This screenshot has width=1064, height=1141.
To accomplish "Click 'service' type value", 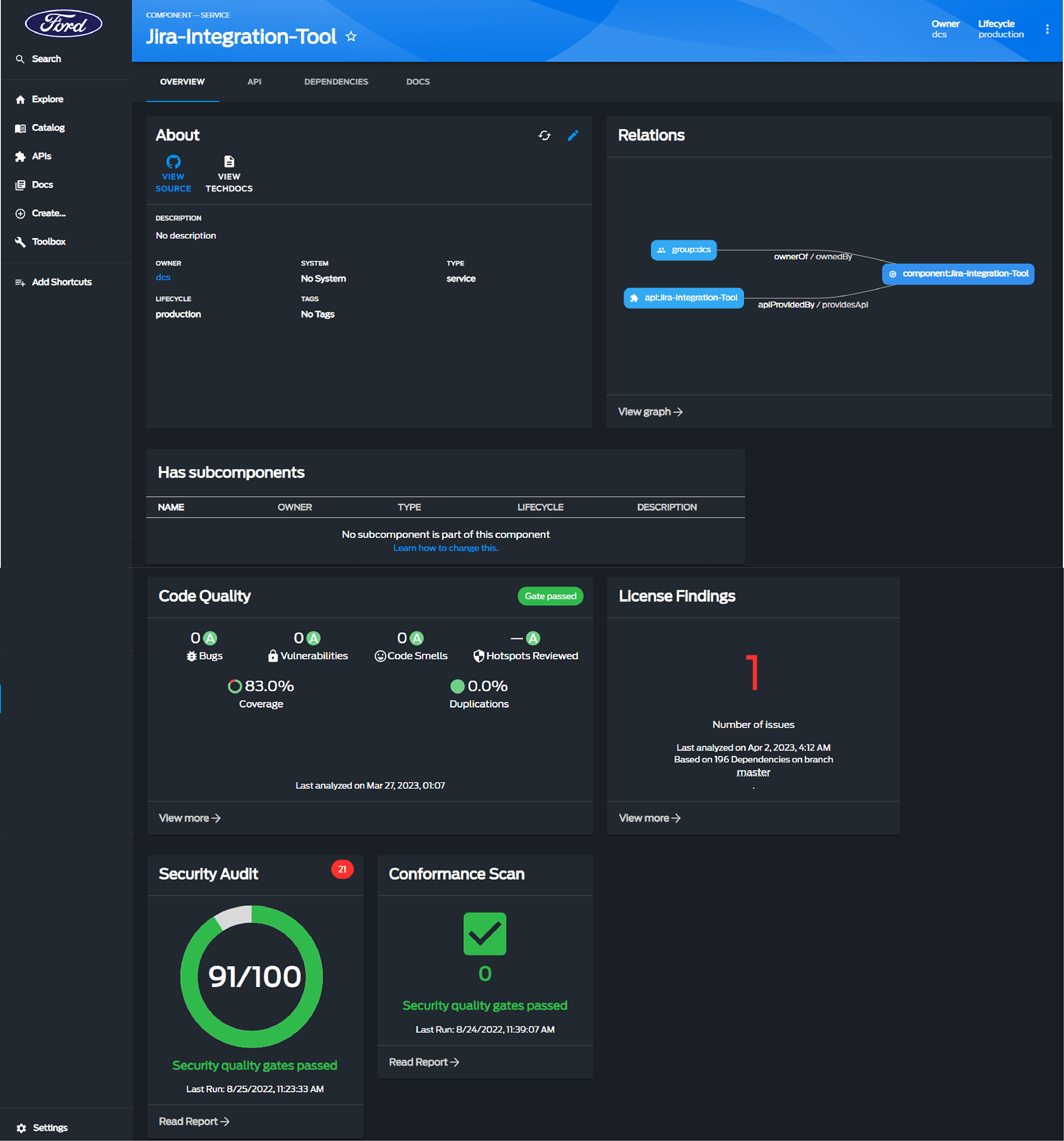I will (x=461, y=279).
